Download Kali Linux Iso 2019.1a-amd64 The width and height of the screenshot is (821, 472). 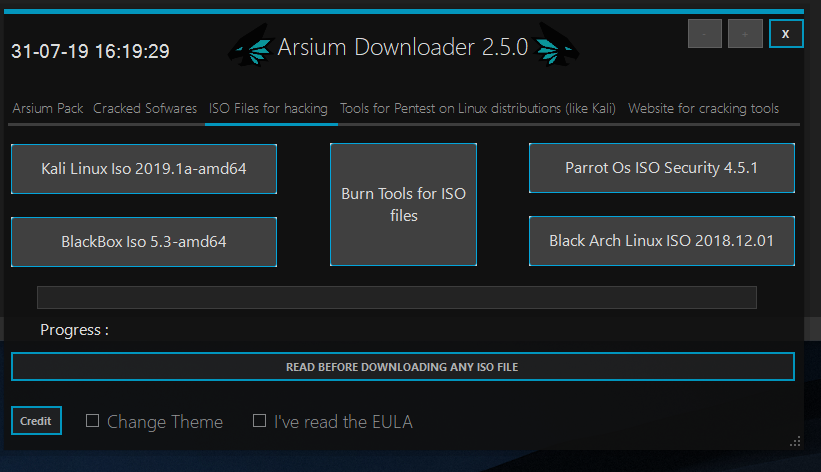tap(144, 168)
